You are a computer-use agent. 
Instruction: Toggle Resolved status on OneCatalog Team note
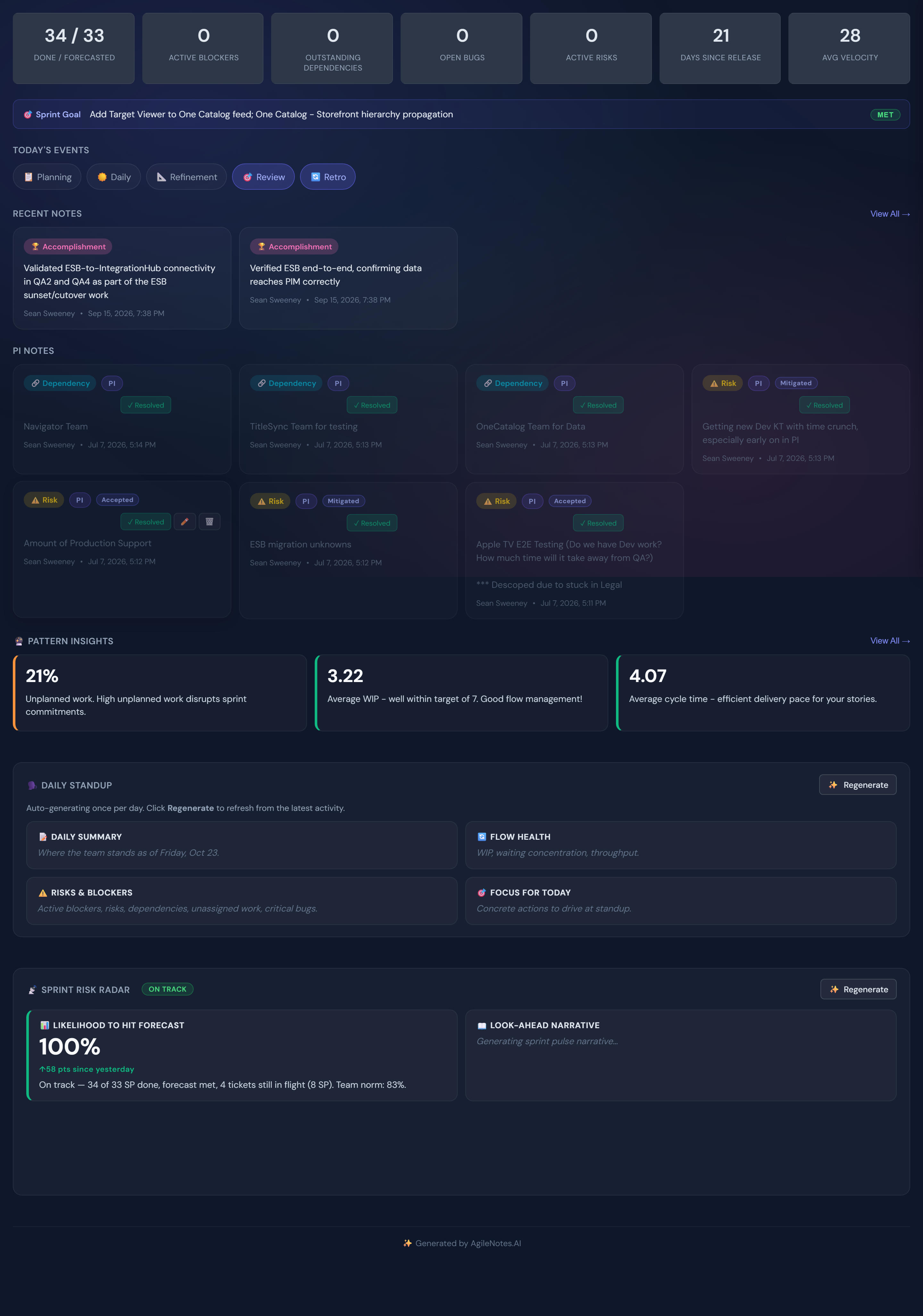click(x=598, y=405)
